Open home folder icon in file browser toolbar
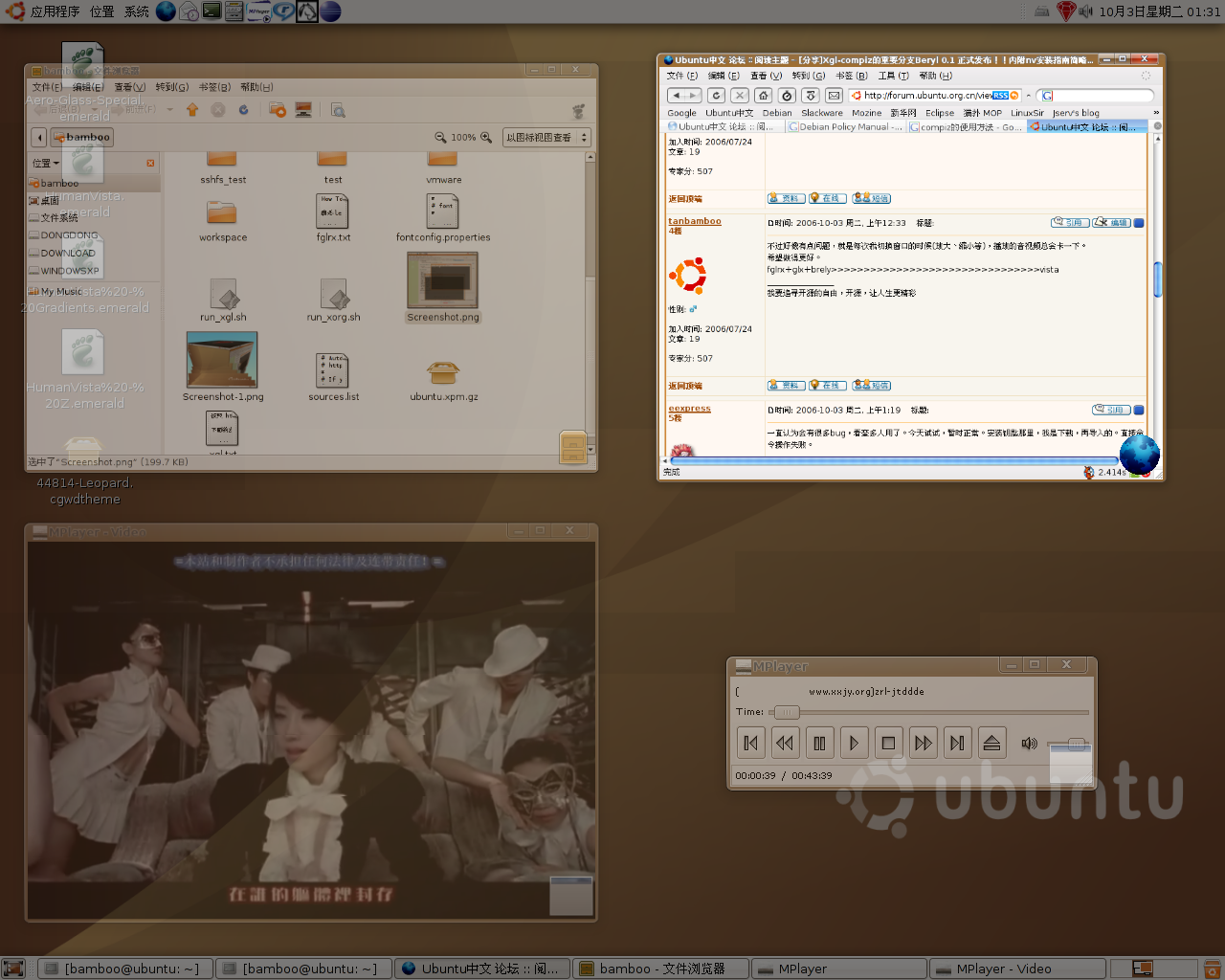The image size is (1225, 980). pos(278,110)
